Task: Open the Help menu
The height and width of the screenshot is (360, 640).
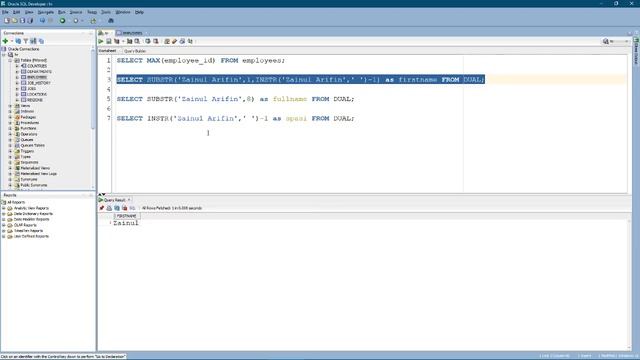Action: 139,12
